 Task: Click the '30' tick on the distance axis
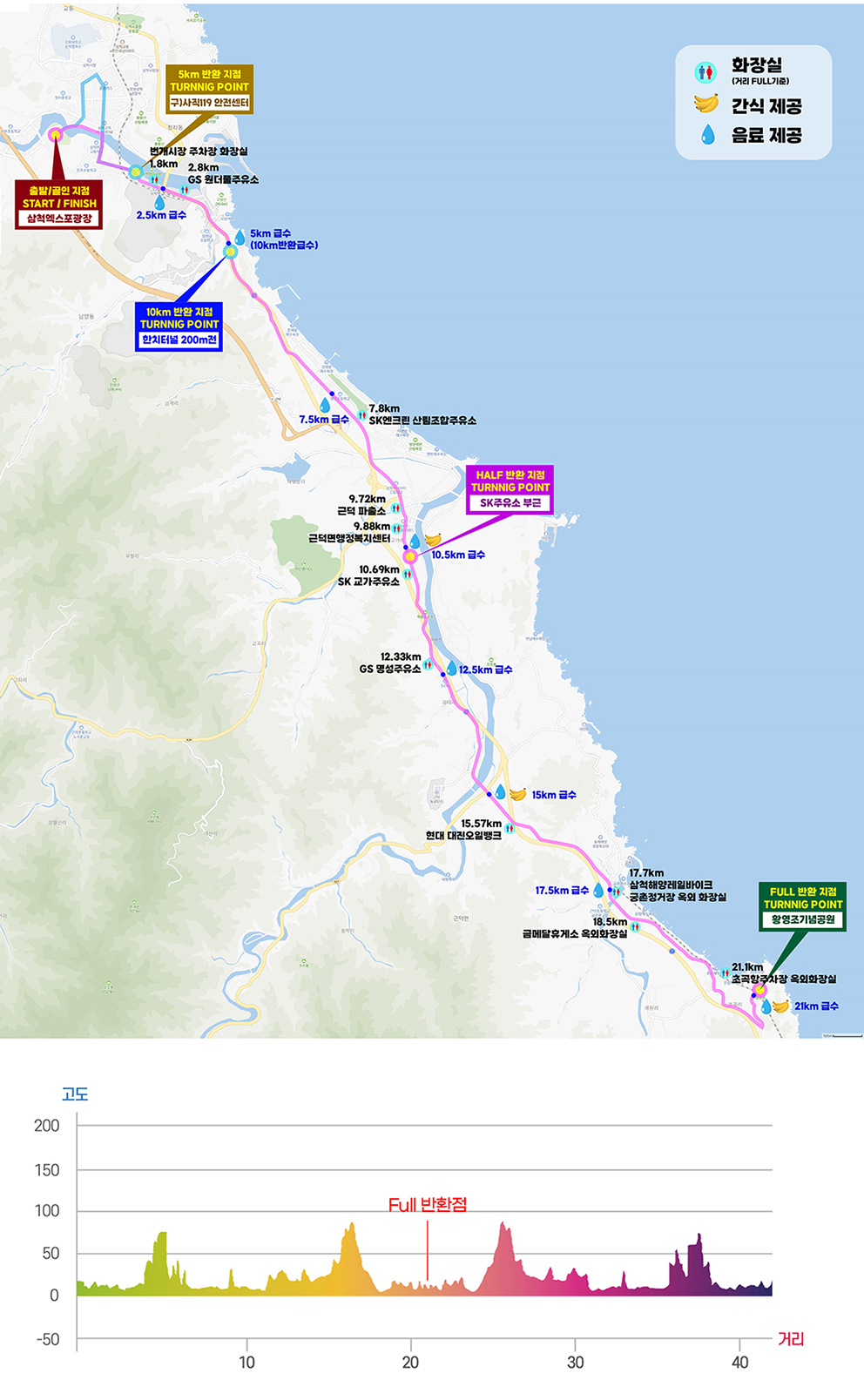click(x=576, y=1363)
